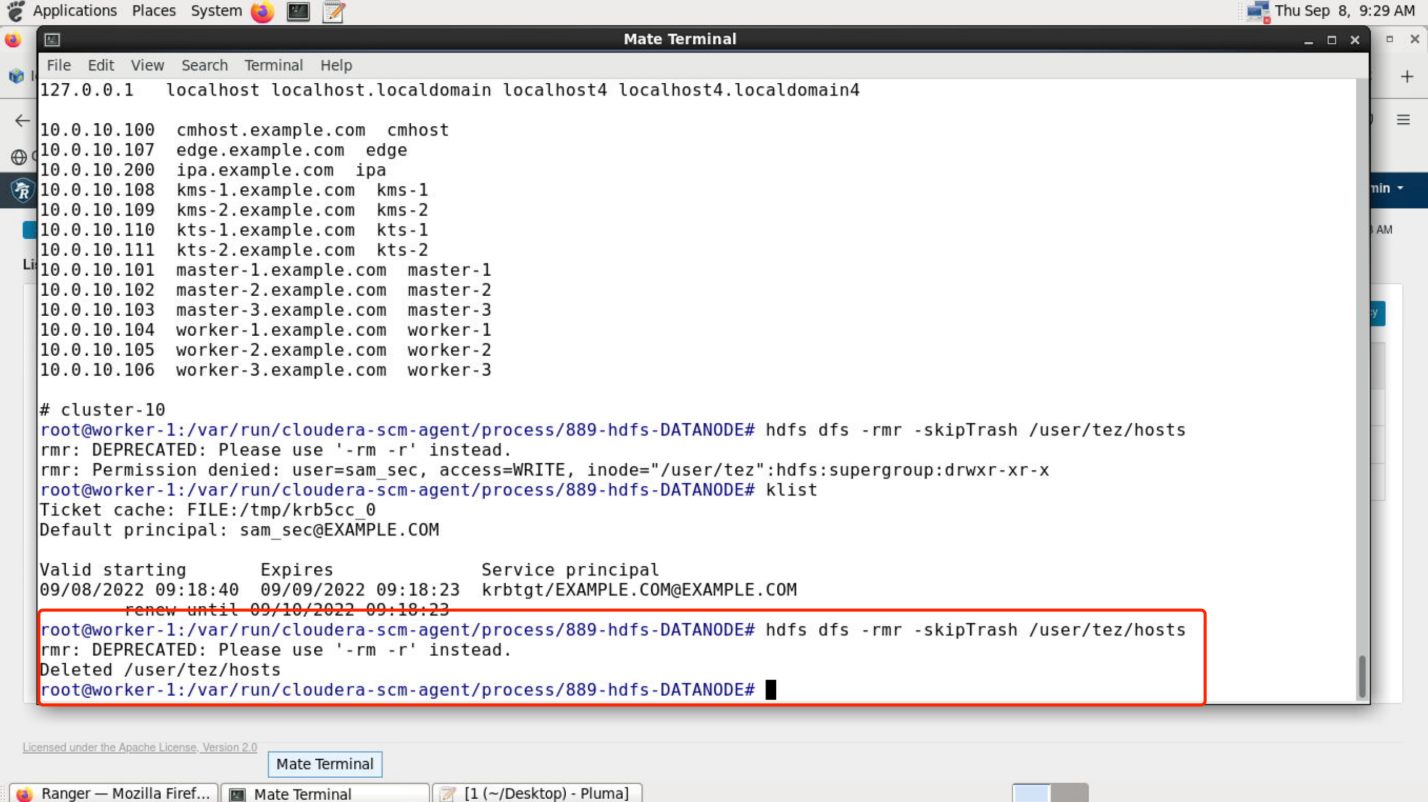
Task: Open the network status tray icon
Action: (x=1257, y=12)
